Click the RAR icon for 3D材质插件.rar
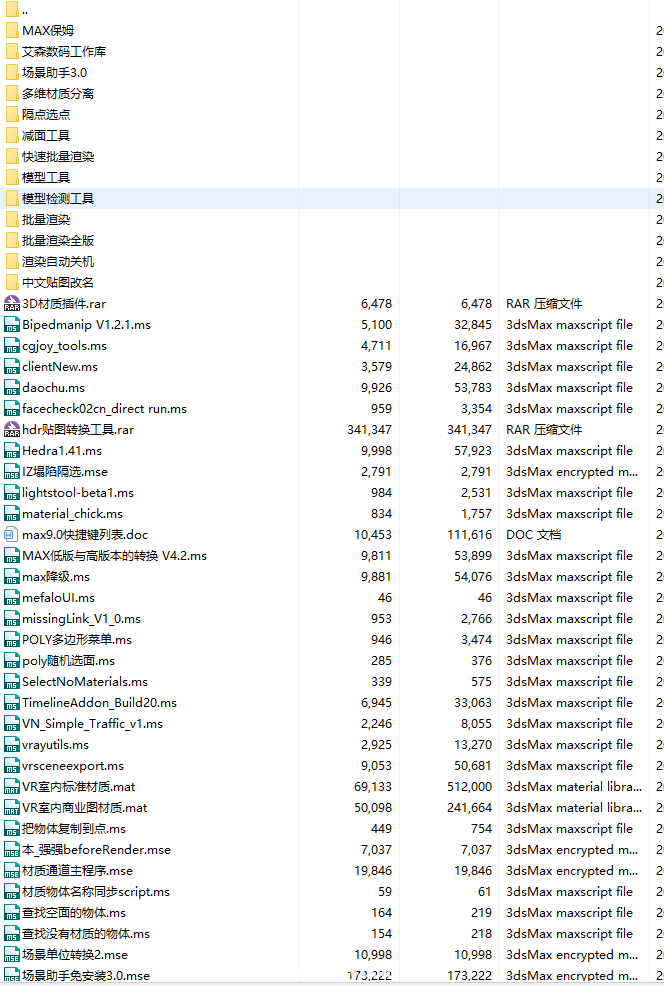The image size is (664, 986). click(x=12, y=304)
